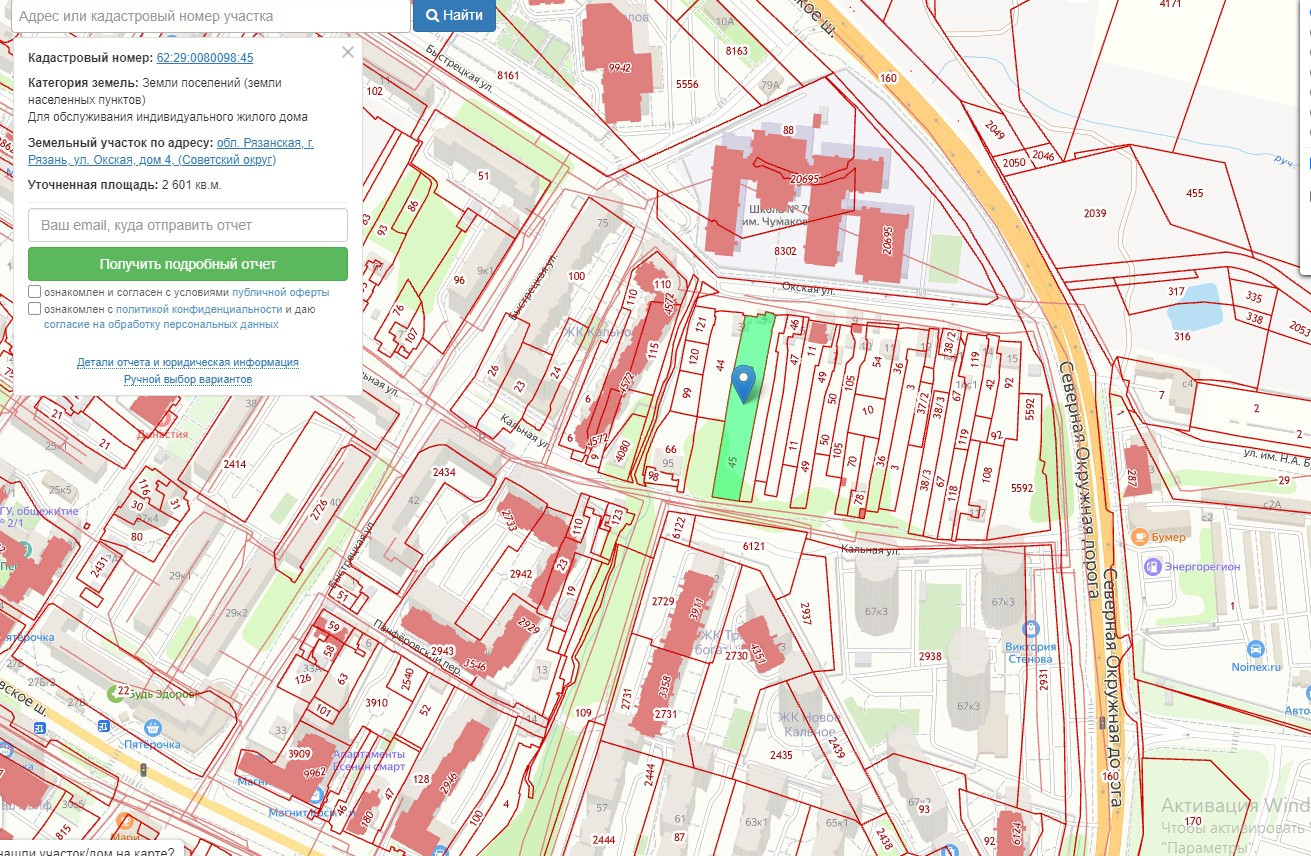1311x856 pixels.
Task: Click parcel number 317 by the pond
Action: click(1176, 291)
